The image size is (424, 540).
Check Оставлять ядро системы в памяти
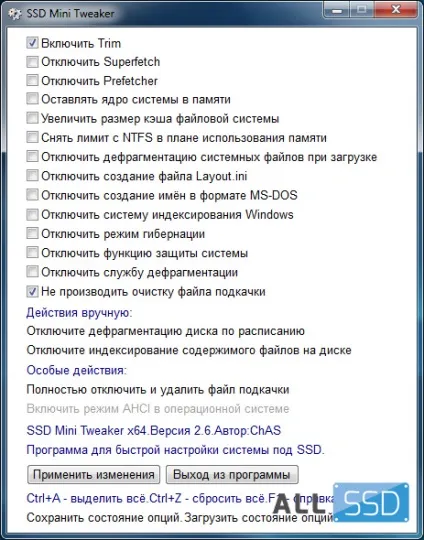32,100
